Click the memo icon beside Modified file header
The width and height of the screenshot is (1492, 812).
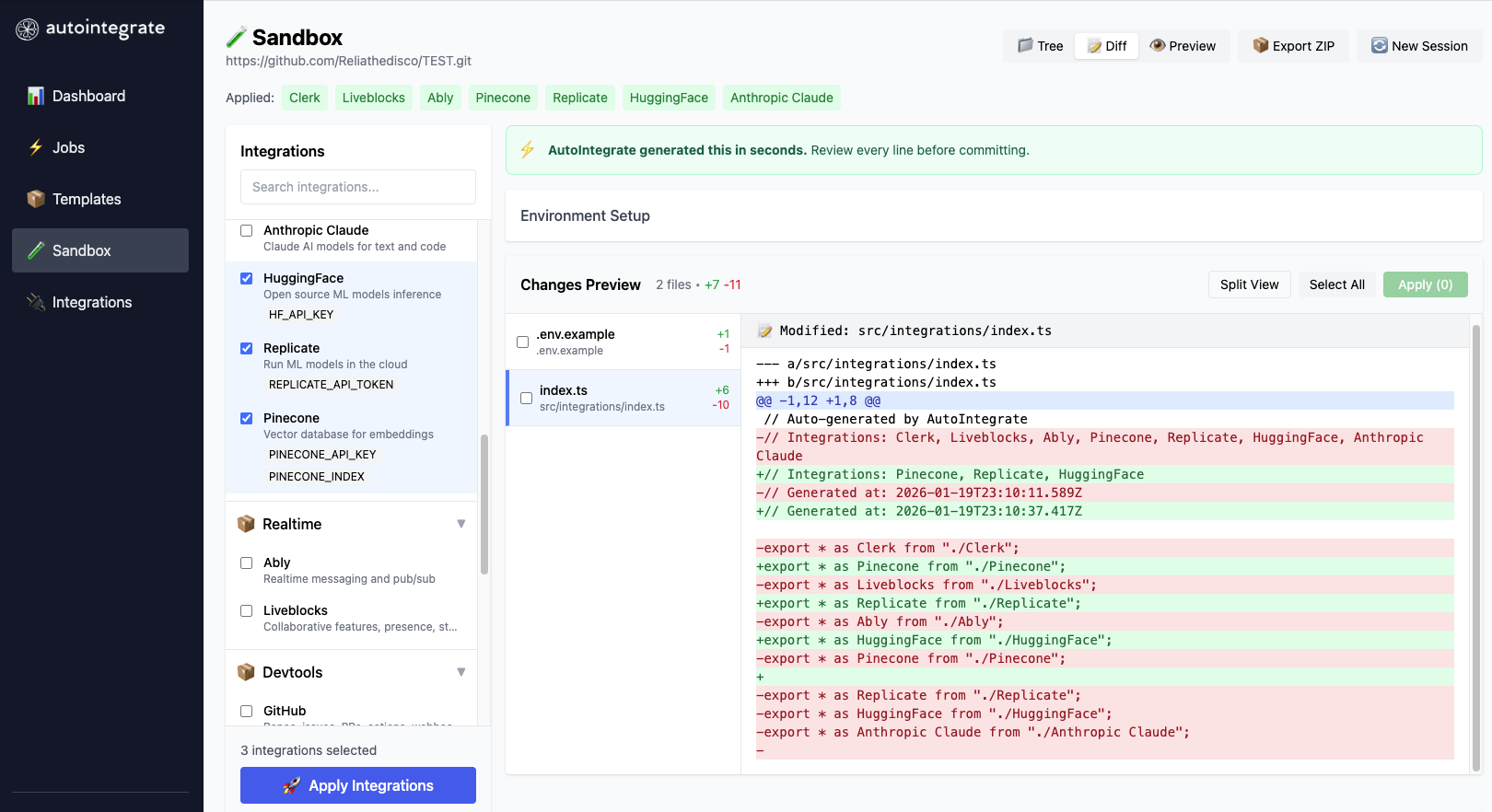(764, 331)
